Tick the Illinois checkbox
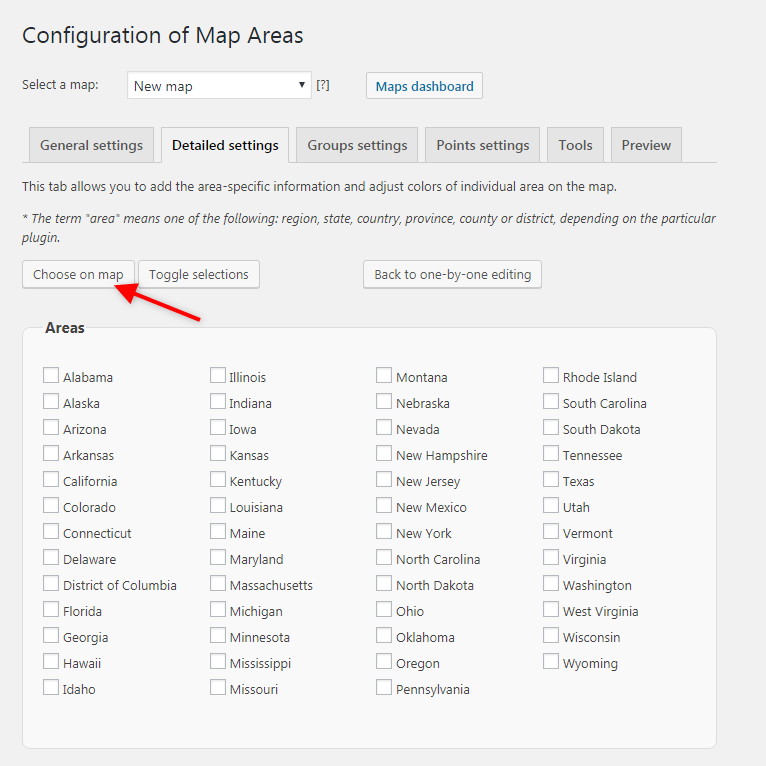 click(218, 376)
